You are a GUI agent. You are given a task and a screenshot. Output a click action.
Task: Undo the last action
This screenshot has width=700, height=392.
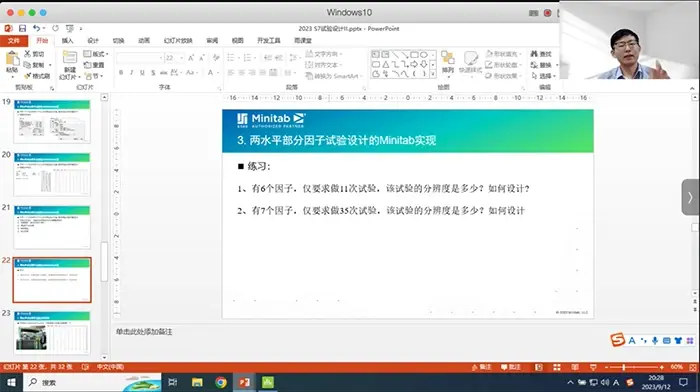[36, 29]
